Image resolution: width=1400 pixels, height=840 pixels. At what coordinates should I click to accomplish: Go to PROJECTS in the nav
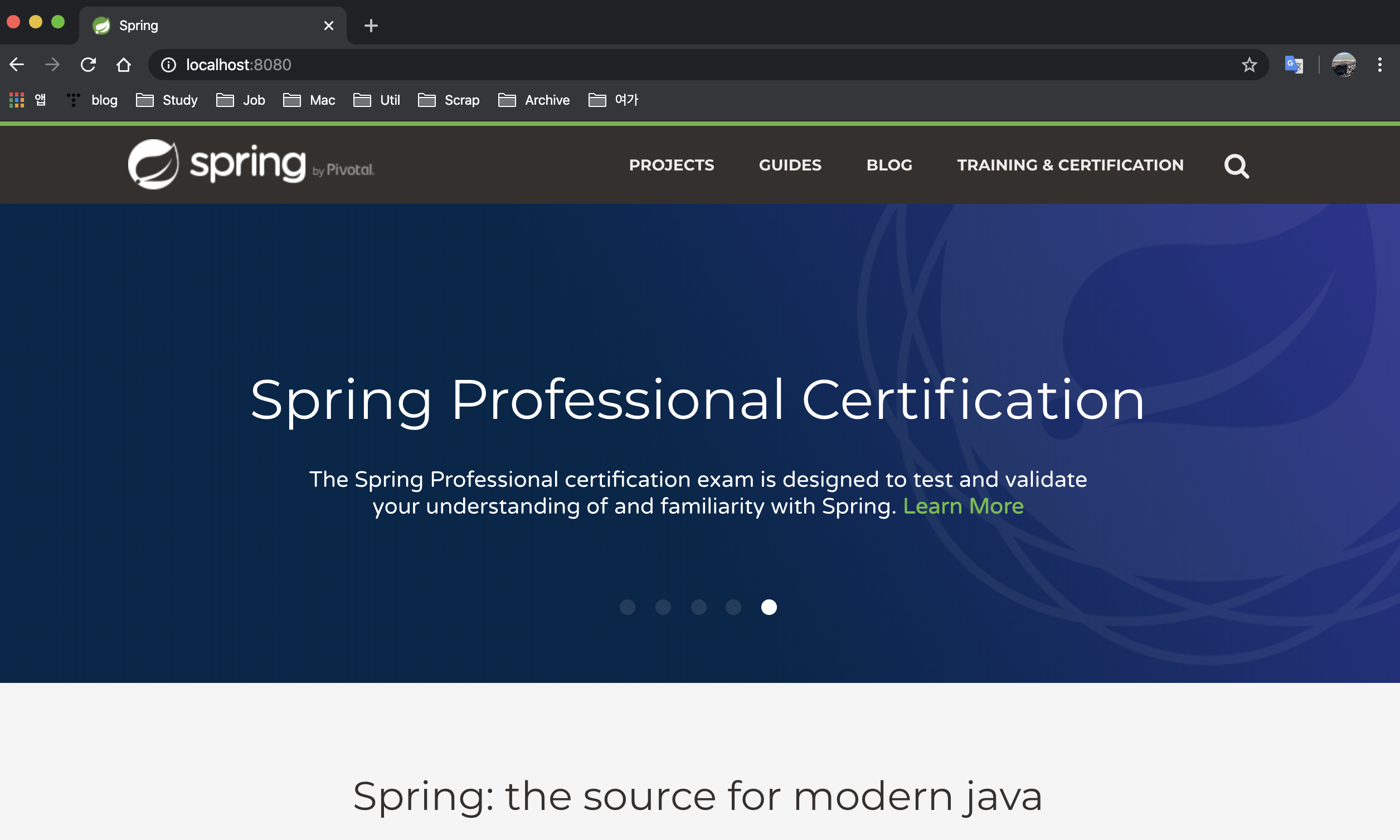coord(672,165)
